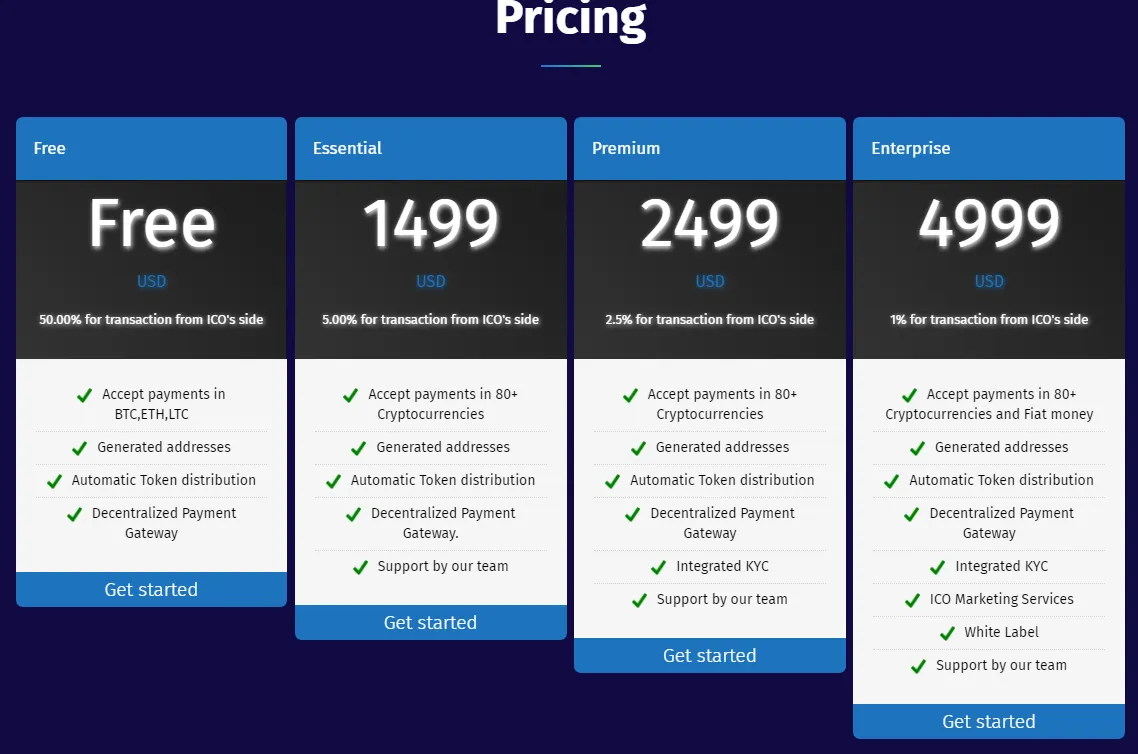Viewport: 1138px width, 754px height.
Task: Select the Premium plan header
Action: tap(710, 148)
